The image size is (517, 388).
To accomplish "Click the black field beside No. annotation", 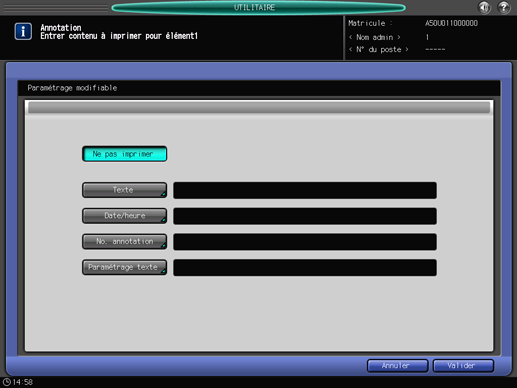I will (305, 242).
